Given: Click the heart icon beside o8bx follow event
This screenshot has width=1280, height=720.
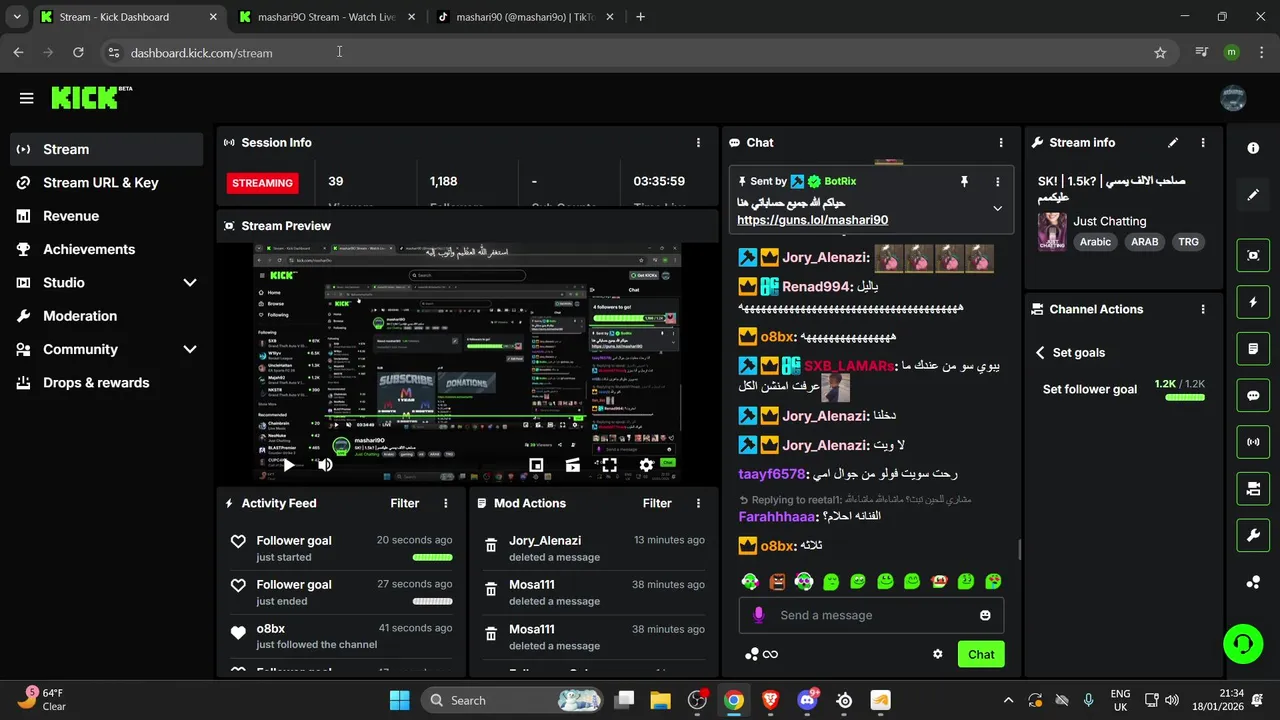Looking at the screenshot, I should point(238,632).
